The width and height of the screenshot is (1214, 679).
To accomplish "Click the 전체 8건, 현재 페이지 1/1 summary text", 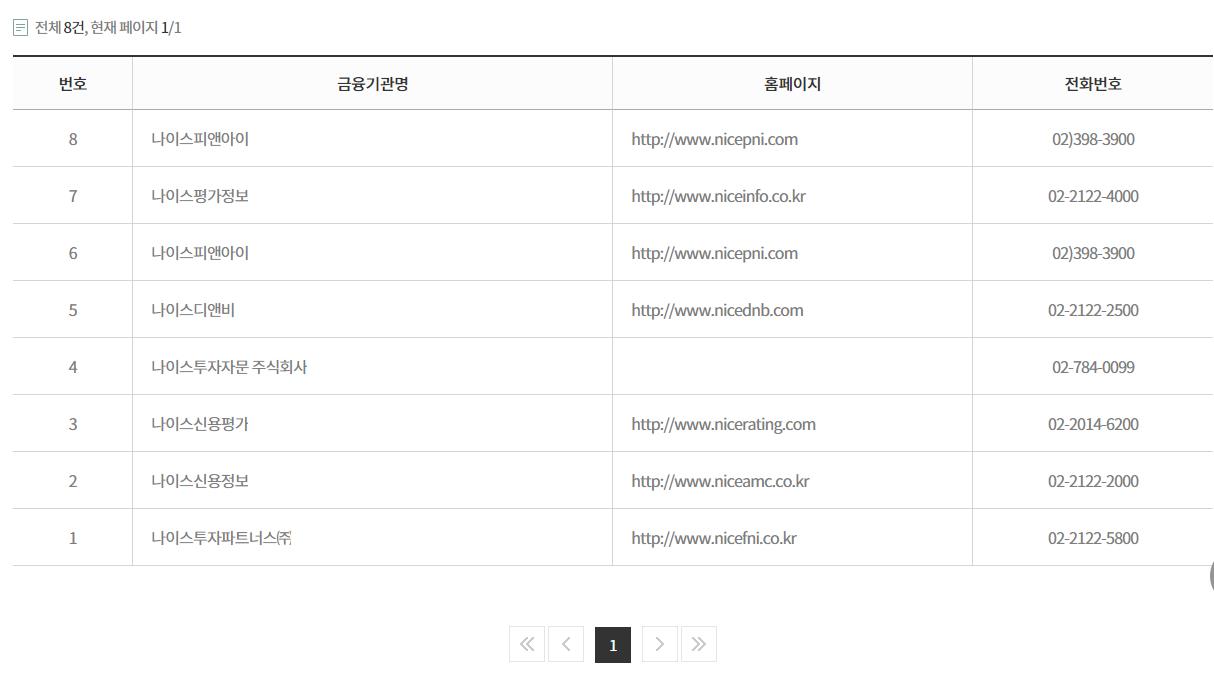I will coord(108,28).
